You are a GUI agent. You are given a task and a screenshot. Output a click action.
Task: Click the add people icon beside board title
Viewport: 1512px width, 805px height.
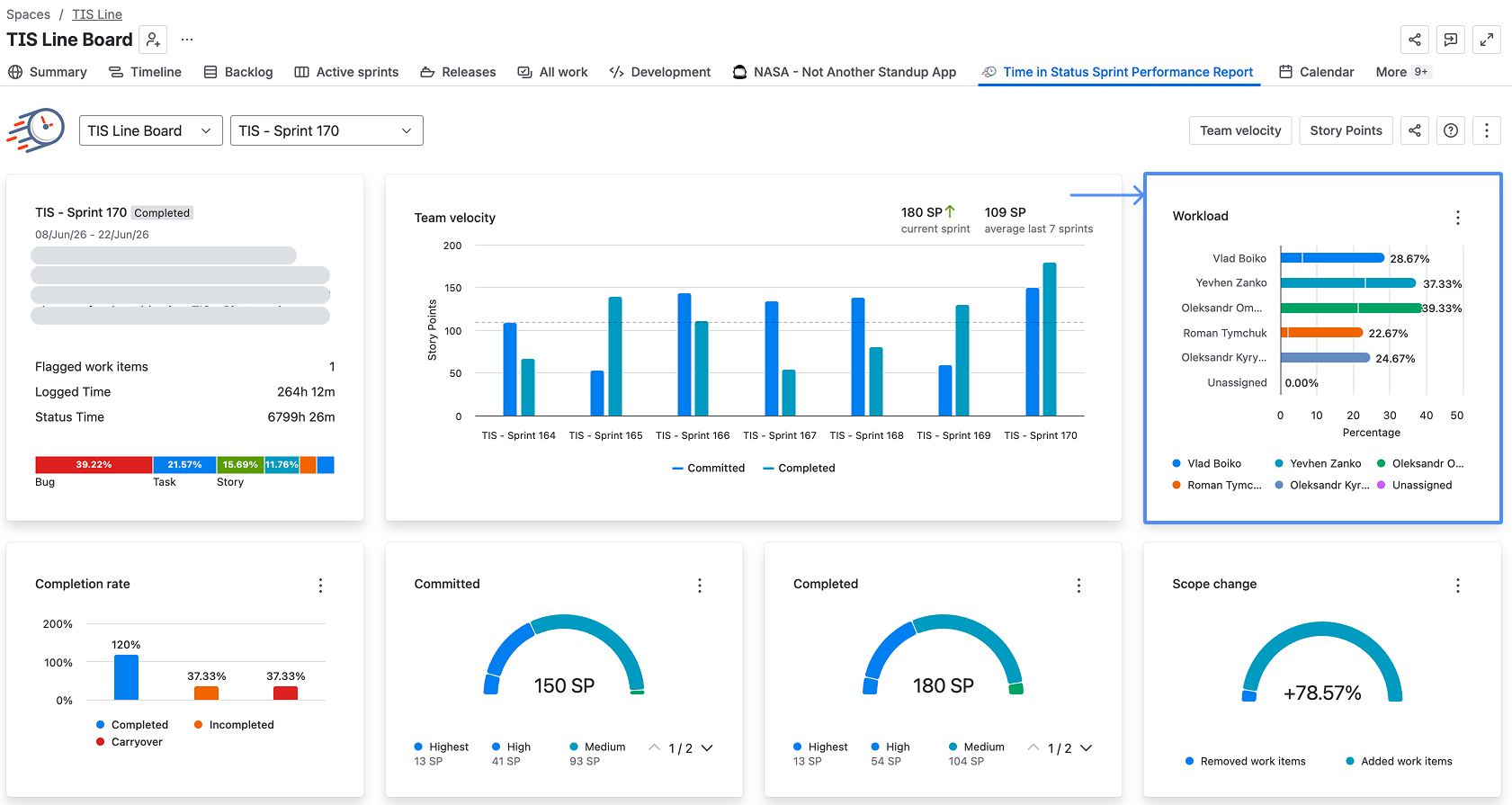[x=154, y=40]
